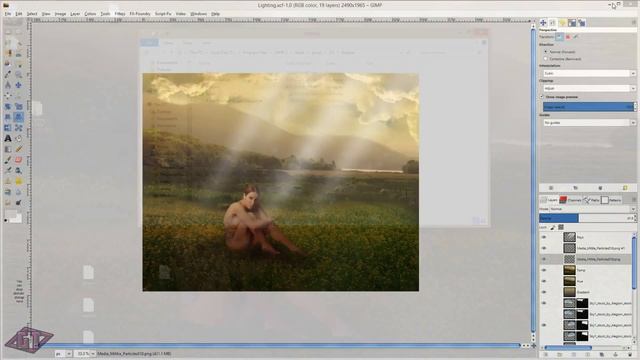Hide the Temp layer
640x360 pixels.
pos(544,270)
